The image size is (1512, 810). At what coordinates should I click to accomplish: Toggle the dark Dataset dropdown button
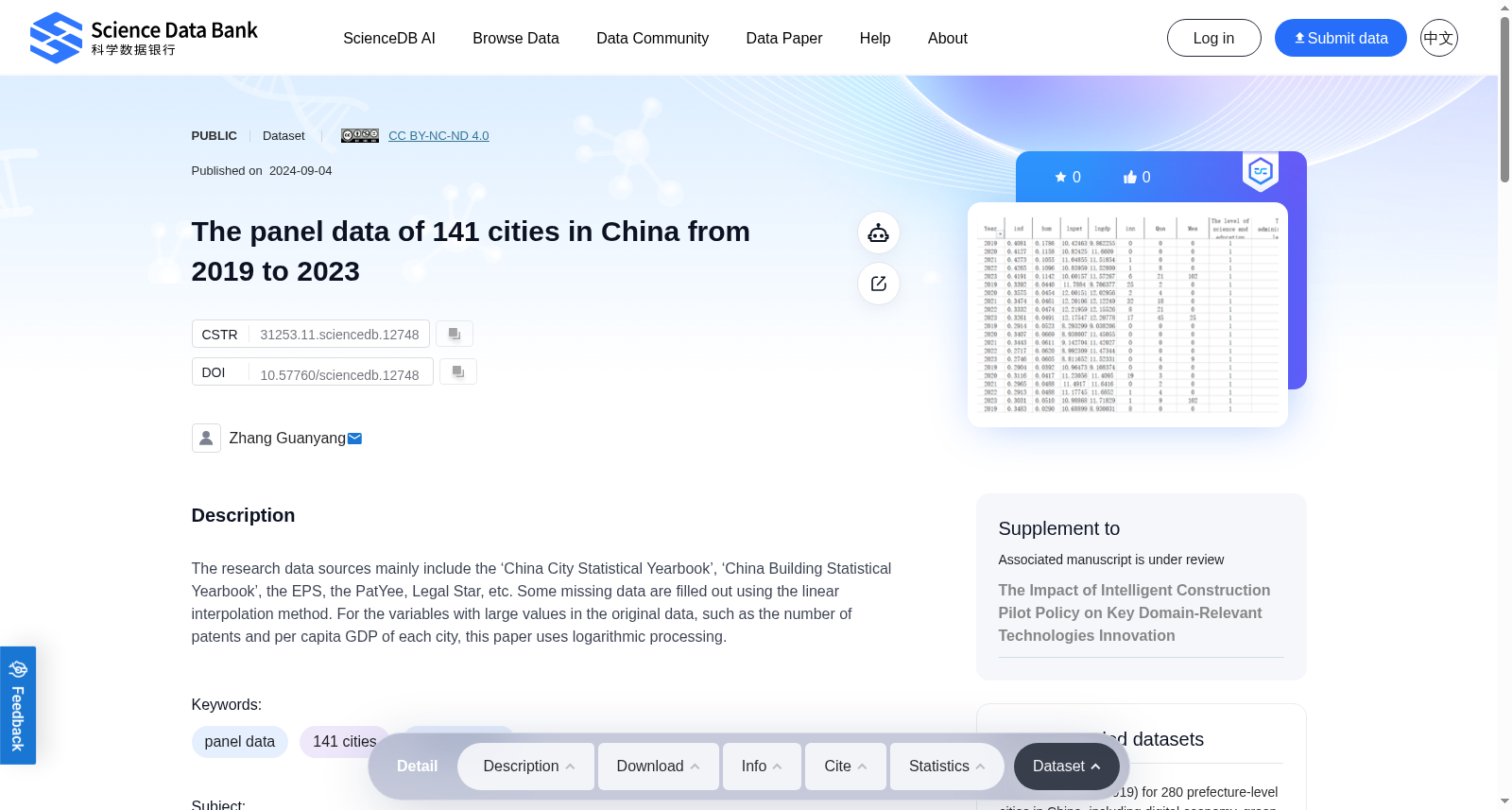tap(1067, 767)
